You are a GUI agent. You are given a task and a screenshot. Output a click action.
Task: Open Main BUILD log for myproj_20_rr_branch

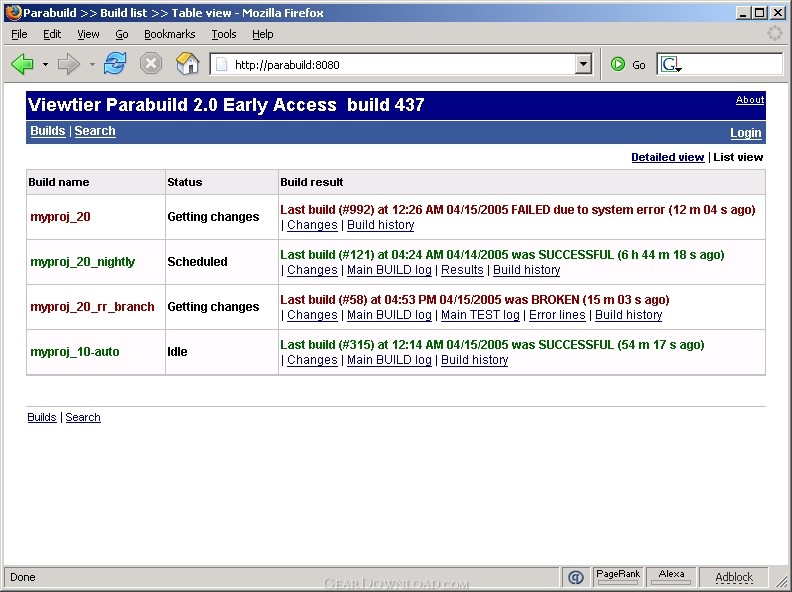(389, 315)
